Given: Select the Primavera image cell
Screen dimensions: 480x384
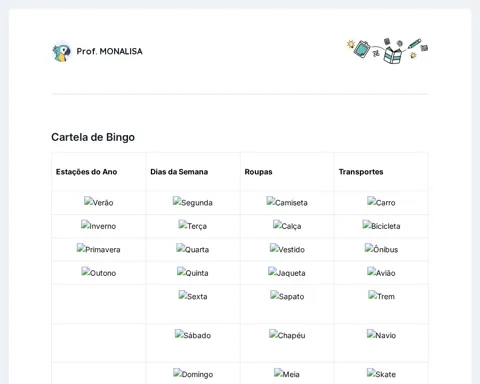Looking at the screenshot, I should [x=98, y=249].
